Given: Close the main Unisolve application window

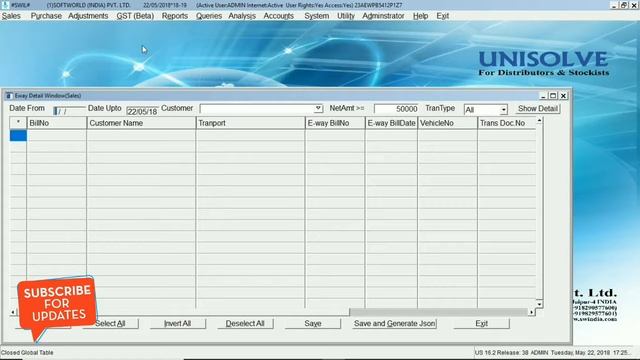Looking at the screenshot, I should pos(634,5).
